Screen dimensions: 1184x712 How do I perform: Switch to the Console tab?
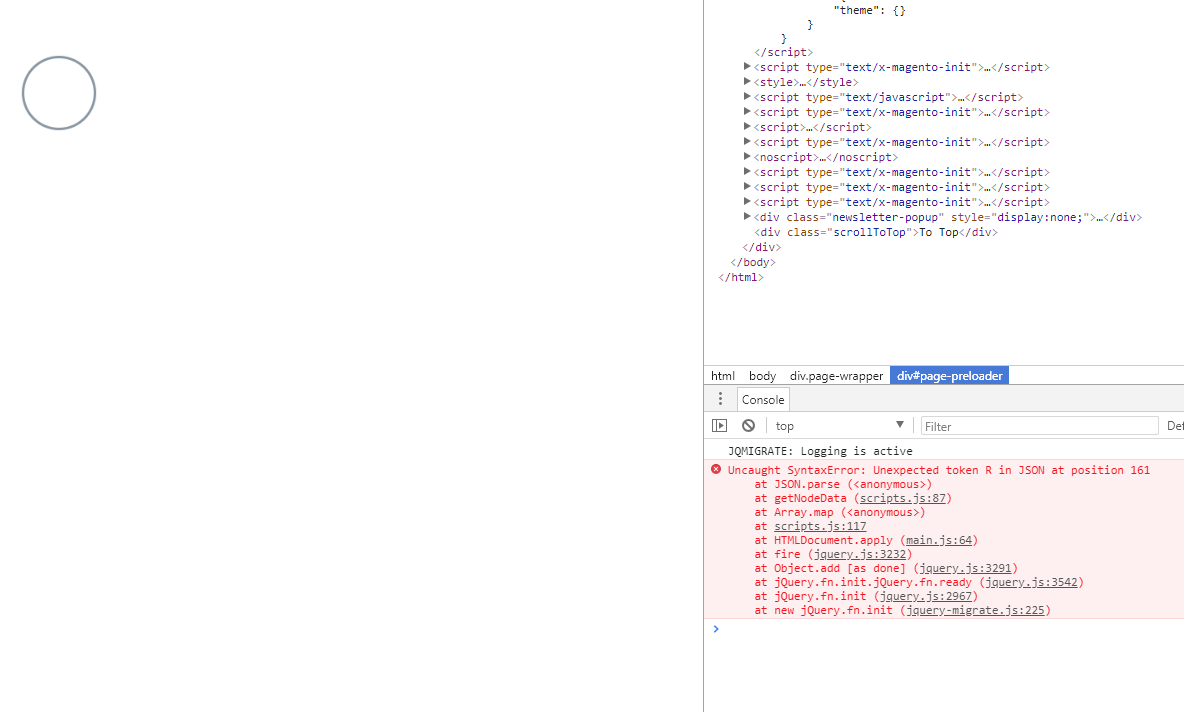pyautogui.click(x=763, y=398)
